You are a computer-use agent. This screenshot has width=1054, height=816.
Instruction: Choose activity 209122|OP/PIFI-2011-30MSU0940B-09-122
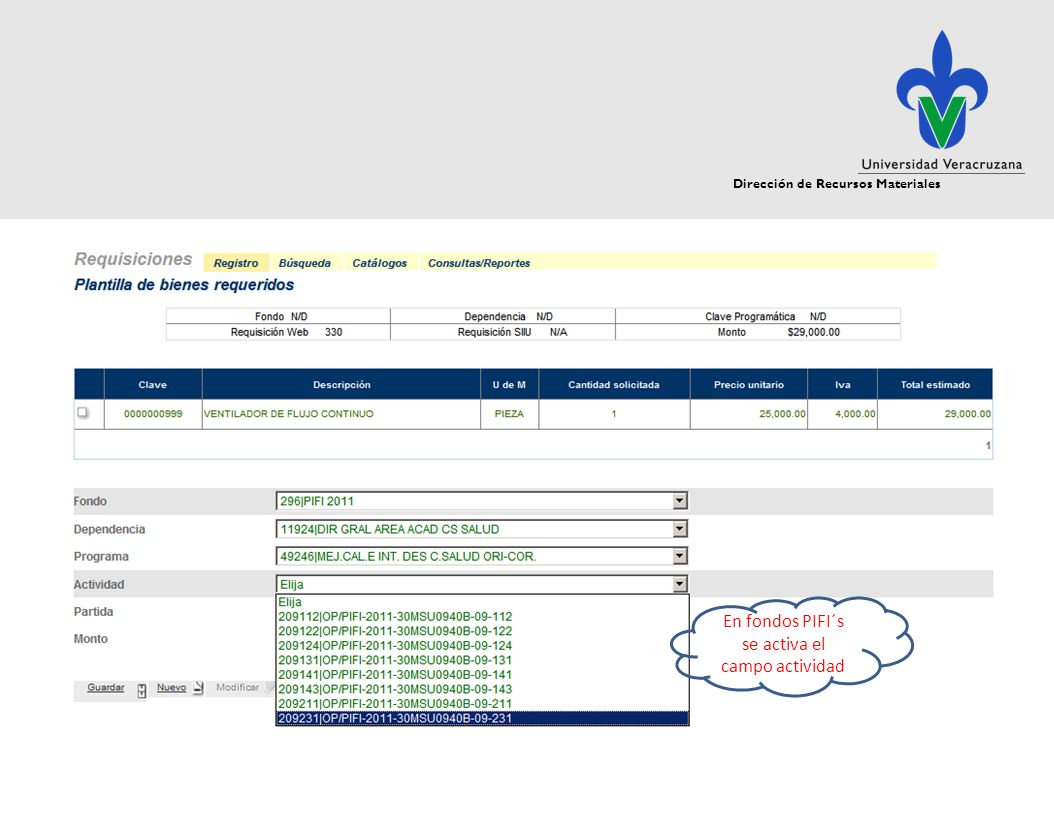(482, 631)
